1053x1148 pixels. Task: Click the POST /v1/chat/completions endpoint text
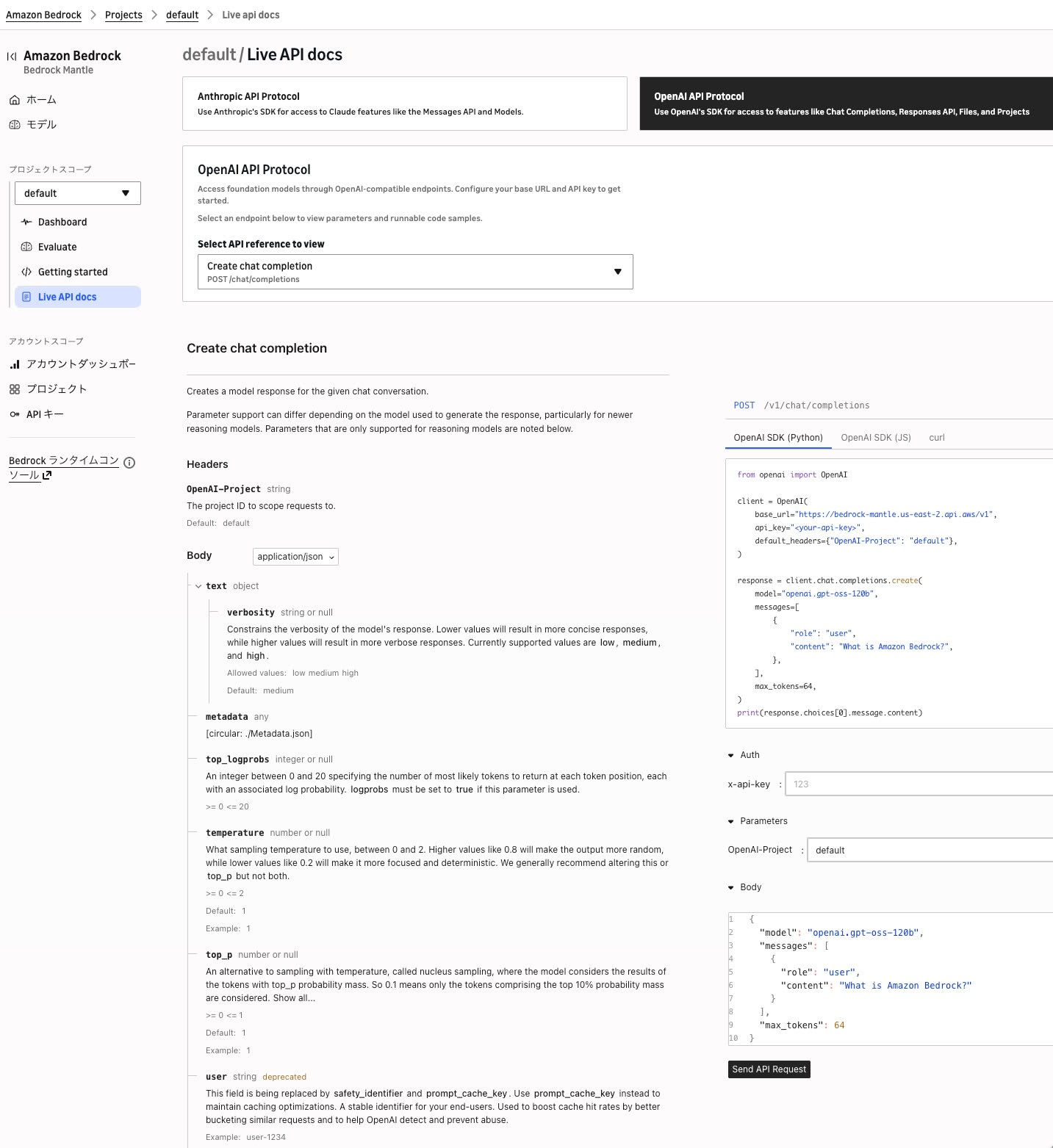click(802, 405)
